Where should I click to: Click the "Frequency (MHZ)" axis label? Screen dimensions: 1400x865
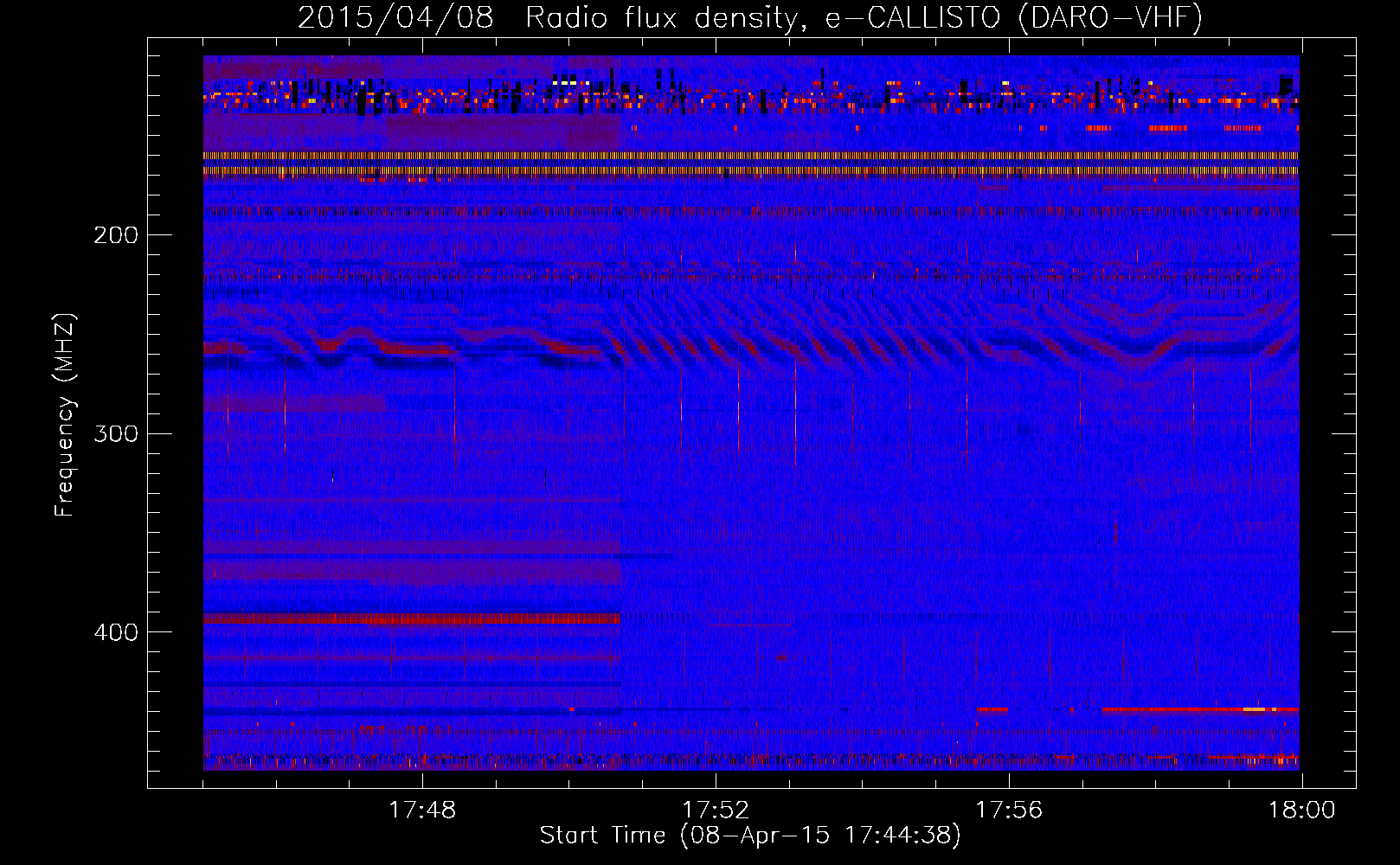(65, 415)
